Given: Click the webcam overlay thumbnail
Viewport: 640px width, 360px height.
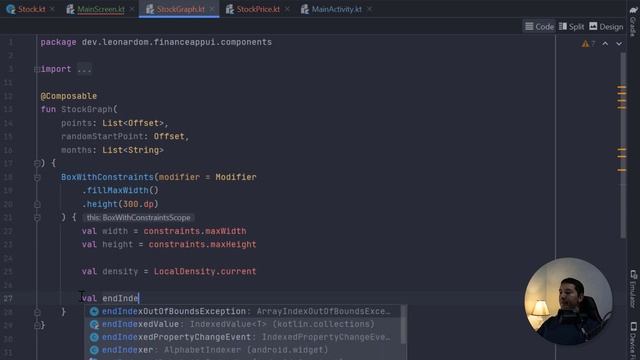Looking at the screenshot, I should 568,301.
